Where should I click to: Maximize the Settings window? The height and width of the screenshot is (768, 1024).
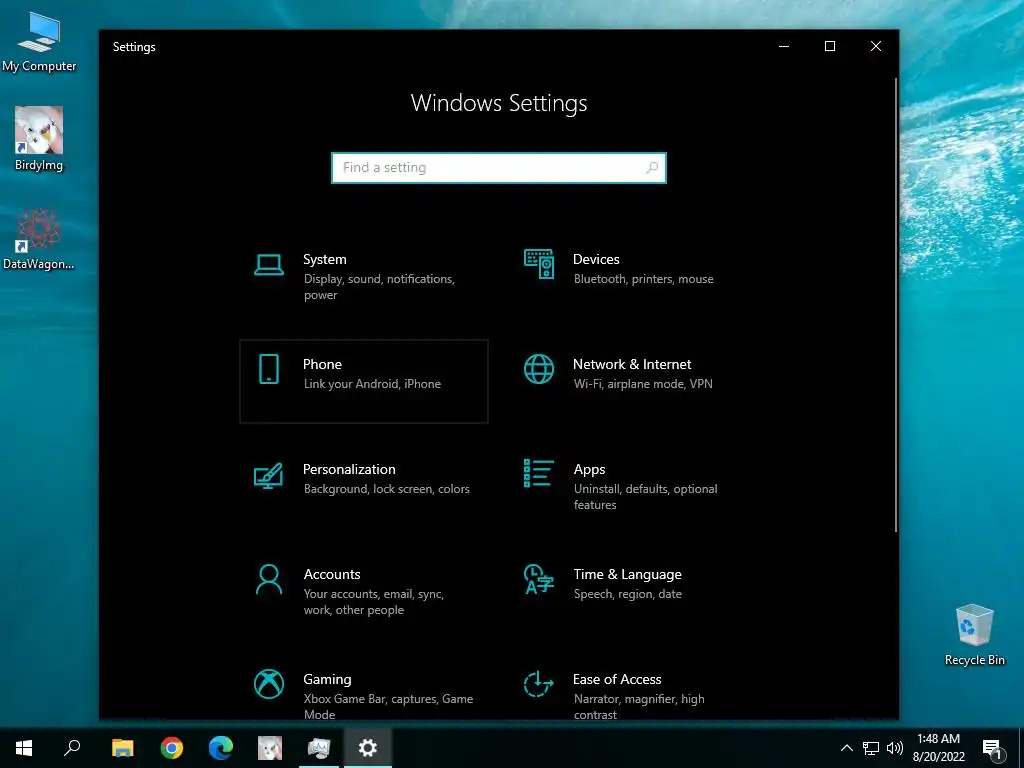[x=829, y=46]
